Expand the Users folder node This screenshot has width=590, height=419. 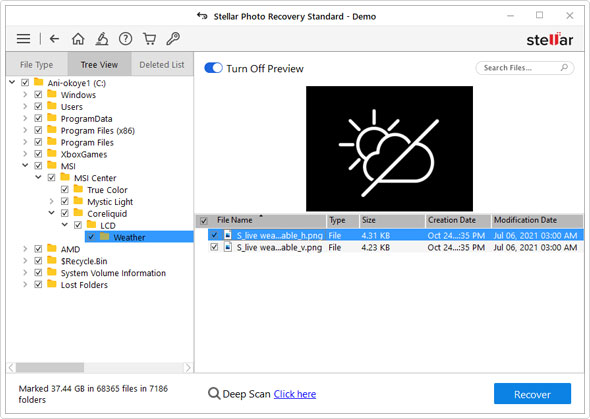(x=25, y=106)
